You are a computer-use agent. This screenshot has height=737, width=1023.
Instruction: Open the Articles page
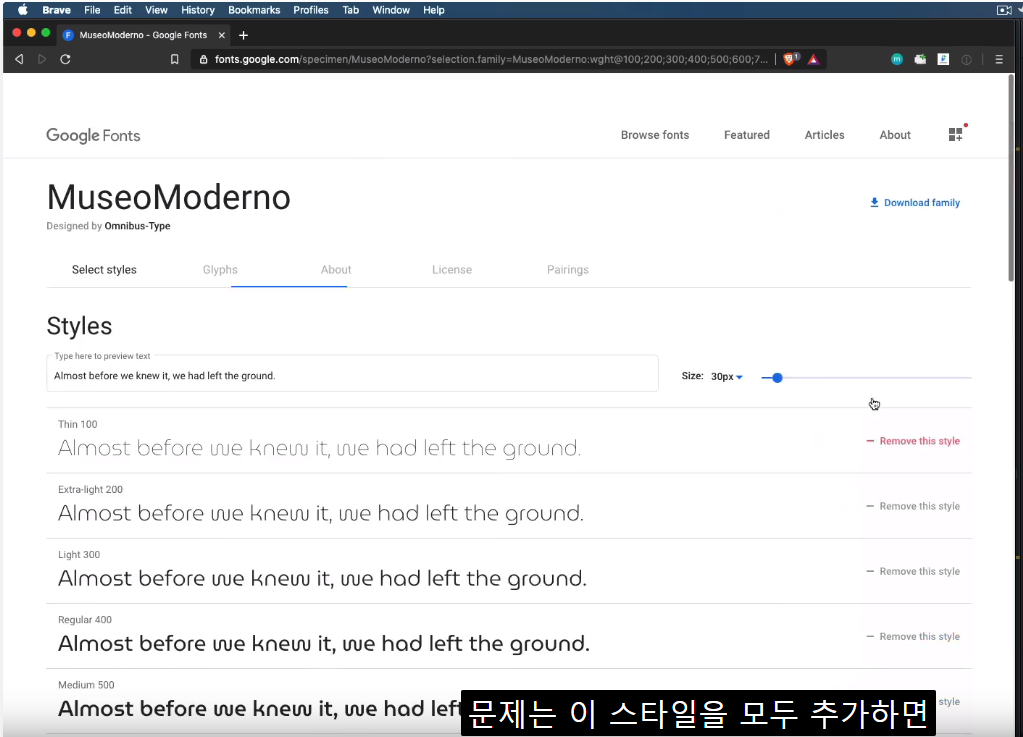[824, 135]
